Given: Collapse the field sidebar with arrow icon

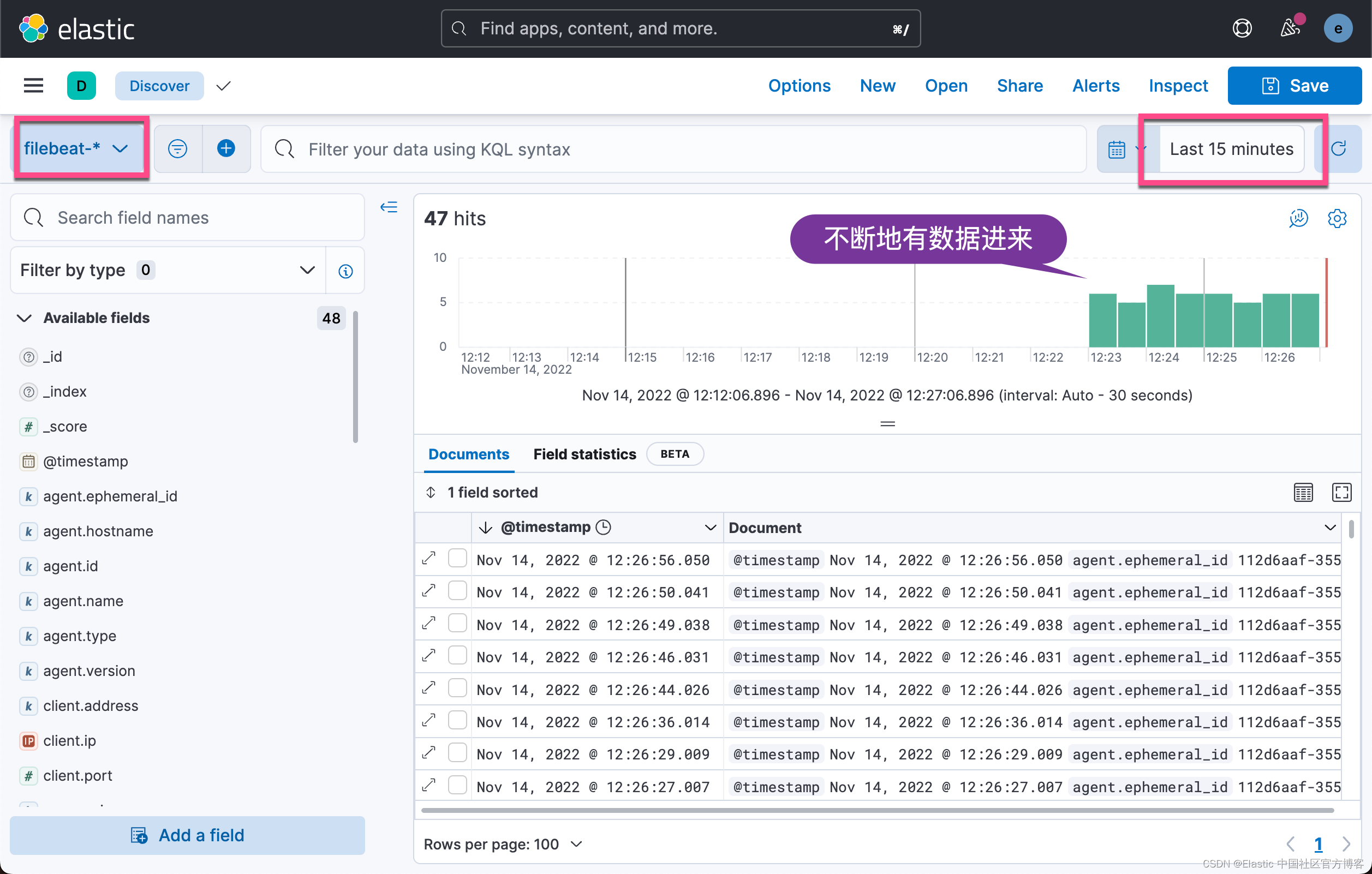Looking at the screenshot, I should (x=389, y=207).
